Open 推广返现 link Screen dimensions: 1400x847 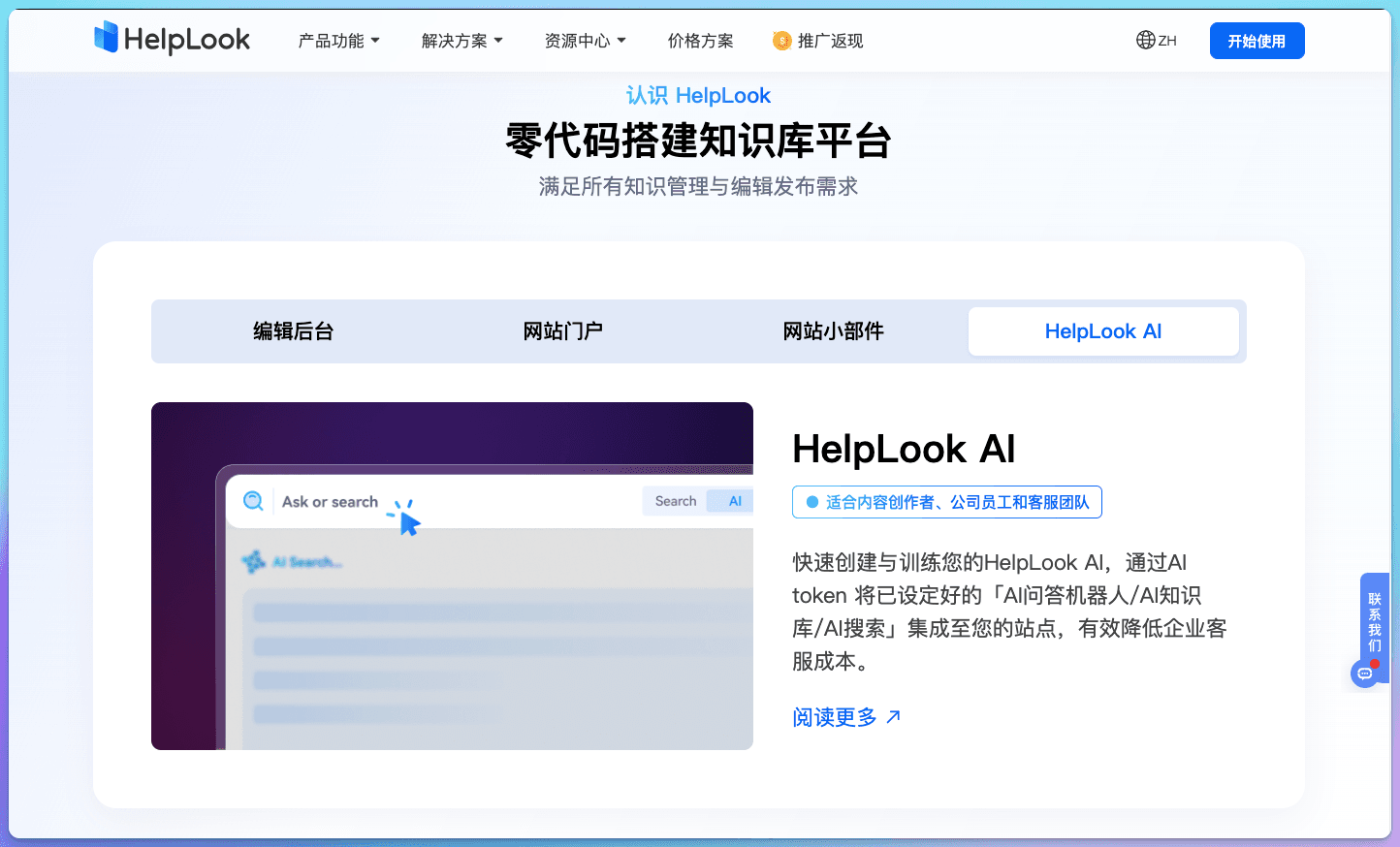[817, 41]
